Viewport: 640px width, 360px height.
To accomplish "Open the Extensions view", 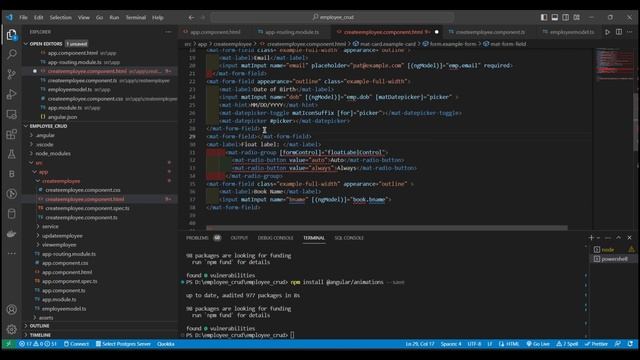I will click(11, 134).
